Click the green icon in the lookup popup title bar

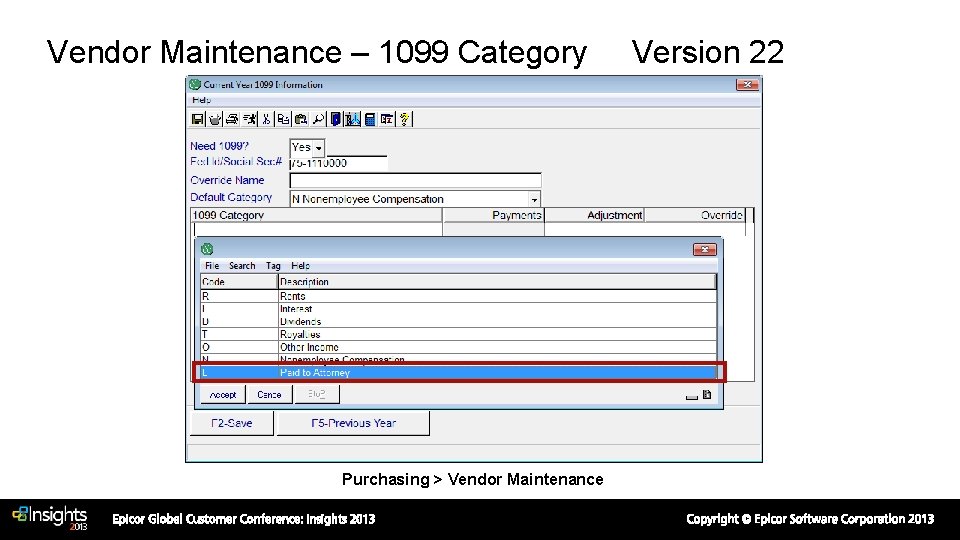coord(207,249)
